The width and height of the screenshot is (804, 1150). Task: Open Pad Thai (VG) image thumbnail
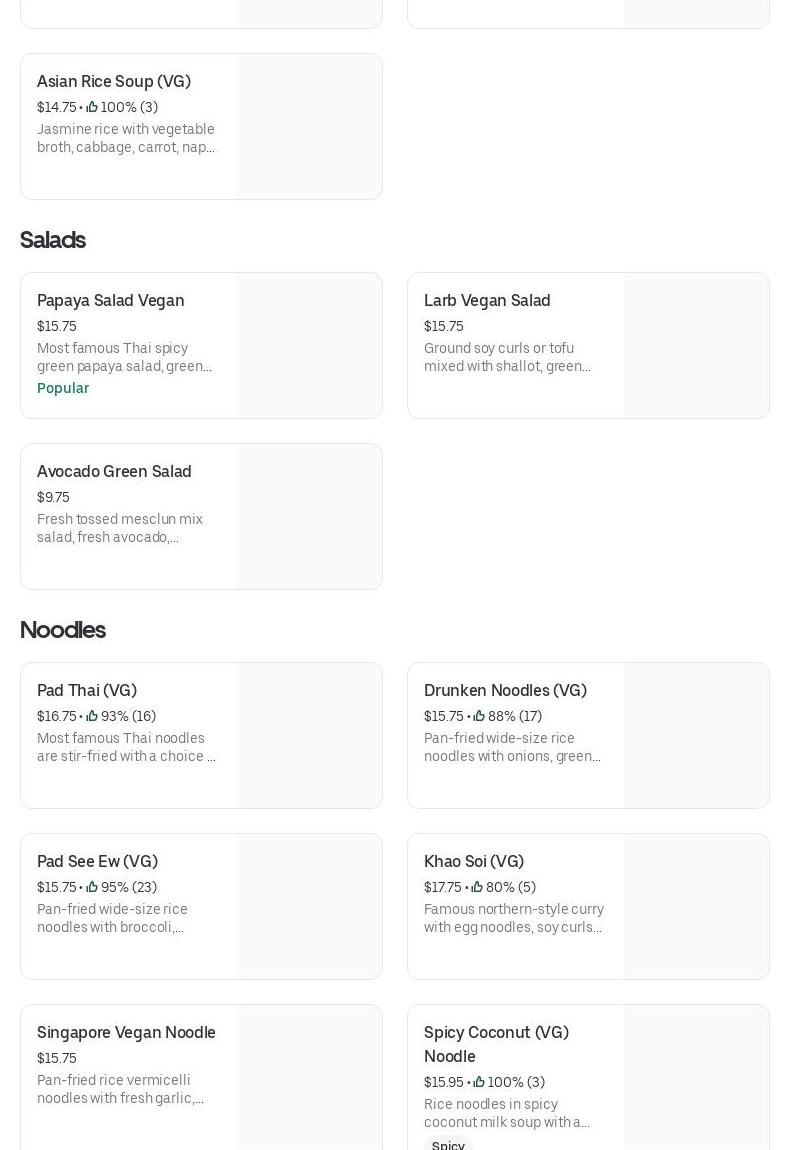(x=309, y=736)
